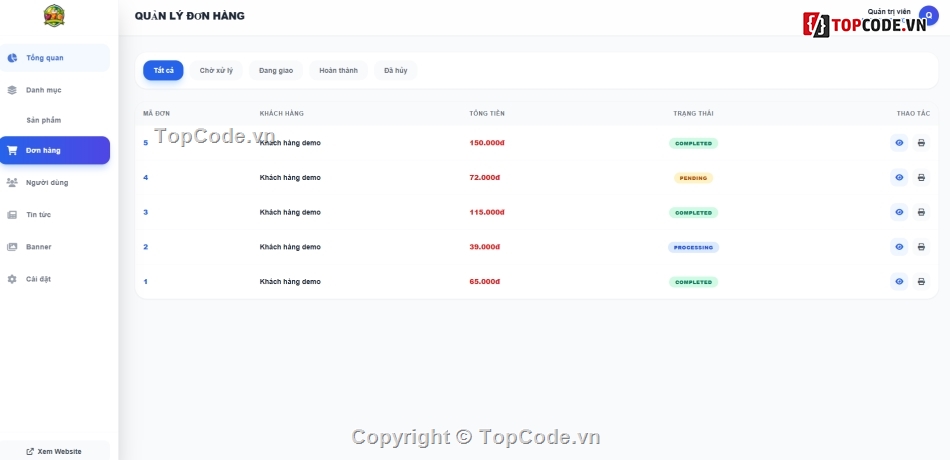Click the 115.000đ total amount
The width and height of the screenshot is (950, 460).
(x=487, y=212)
